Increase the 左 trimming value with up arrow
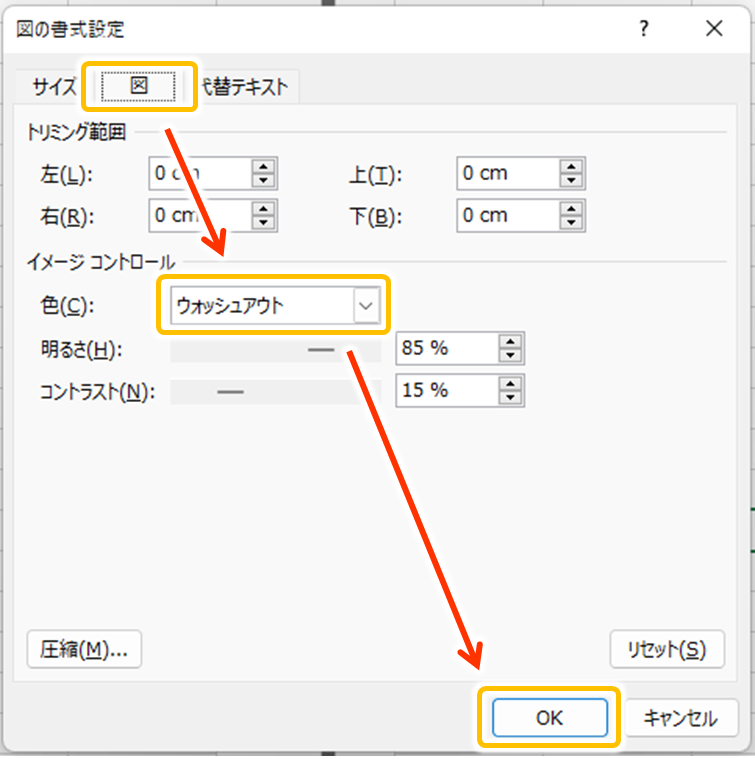The image size is (755, 759). point(264,167)
